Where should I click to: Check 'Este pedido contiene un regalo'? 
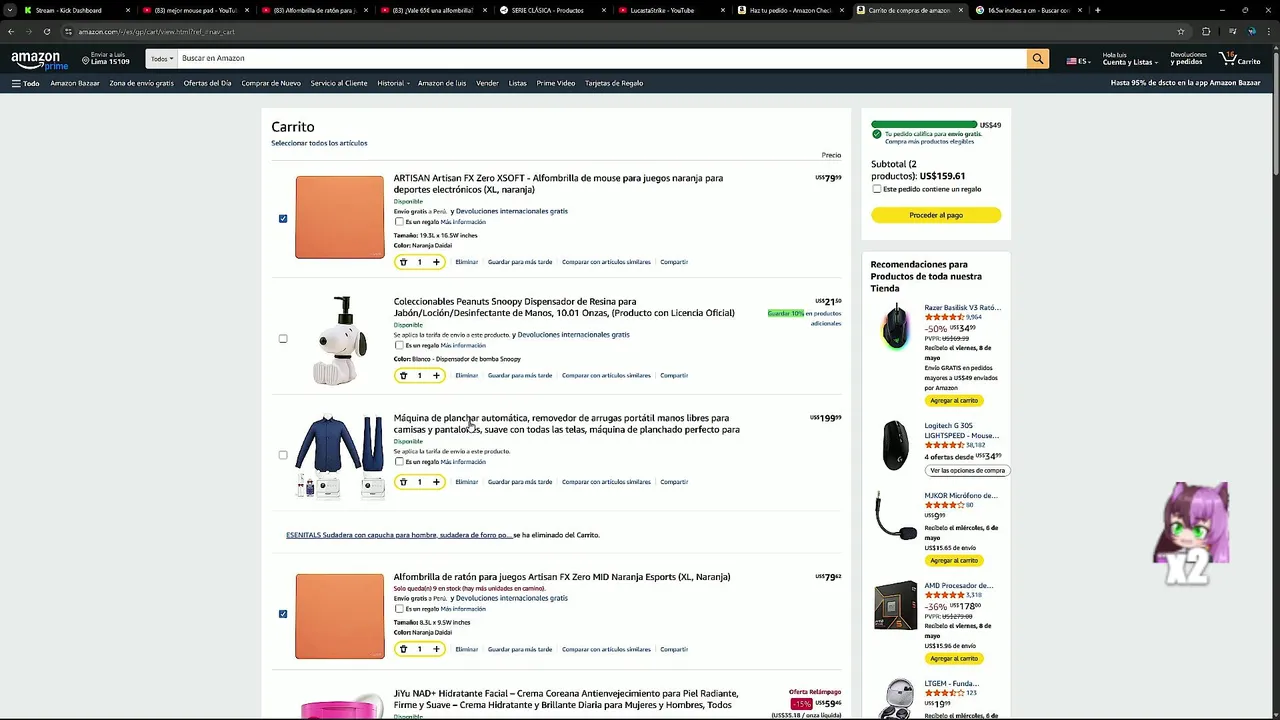click(877, 189)
